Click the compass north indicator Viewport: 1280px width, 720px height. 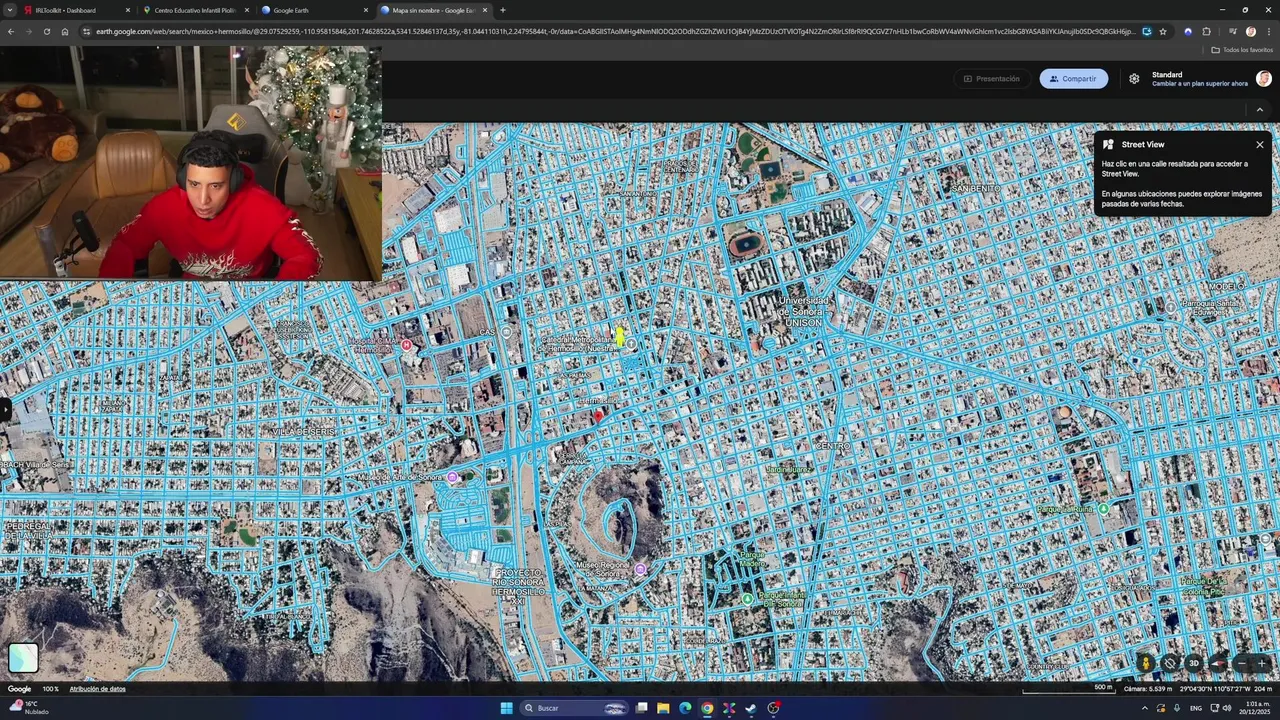coord(1217,663)
